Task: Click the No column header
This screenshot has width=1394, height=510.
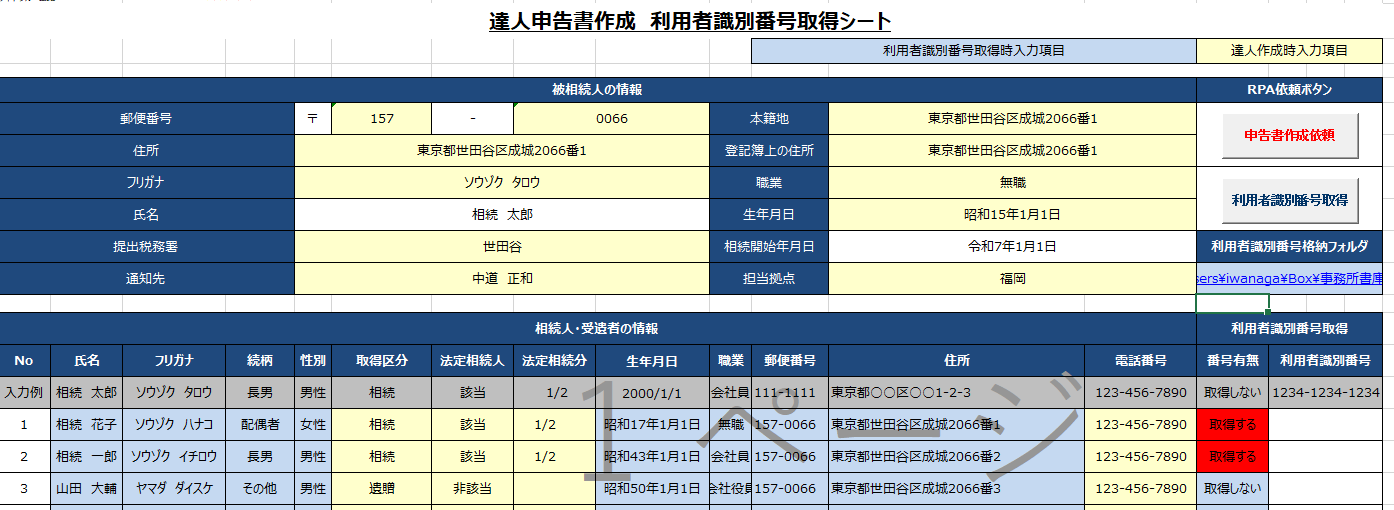Action: coord(24,360)
